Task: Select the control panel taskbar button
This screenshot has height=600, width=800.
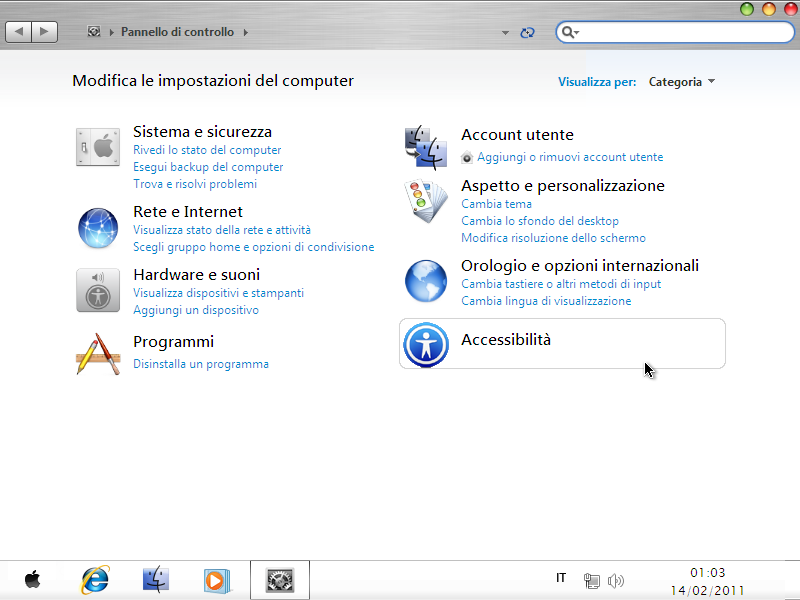Action: (x=280, y=580)
